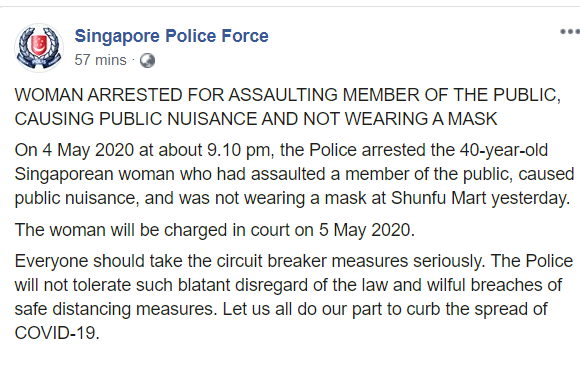
Task: Click the headline line starting CAUSING PUBLIC NUISANCE
Action: 256,119
